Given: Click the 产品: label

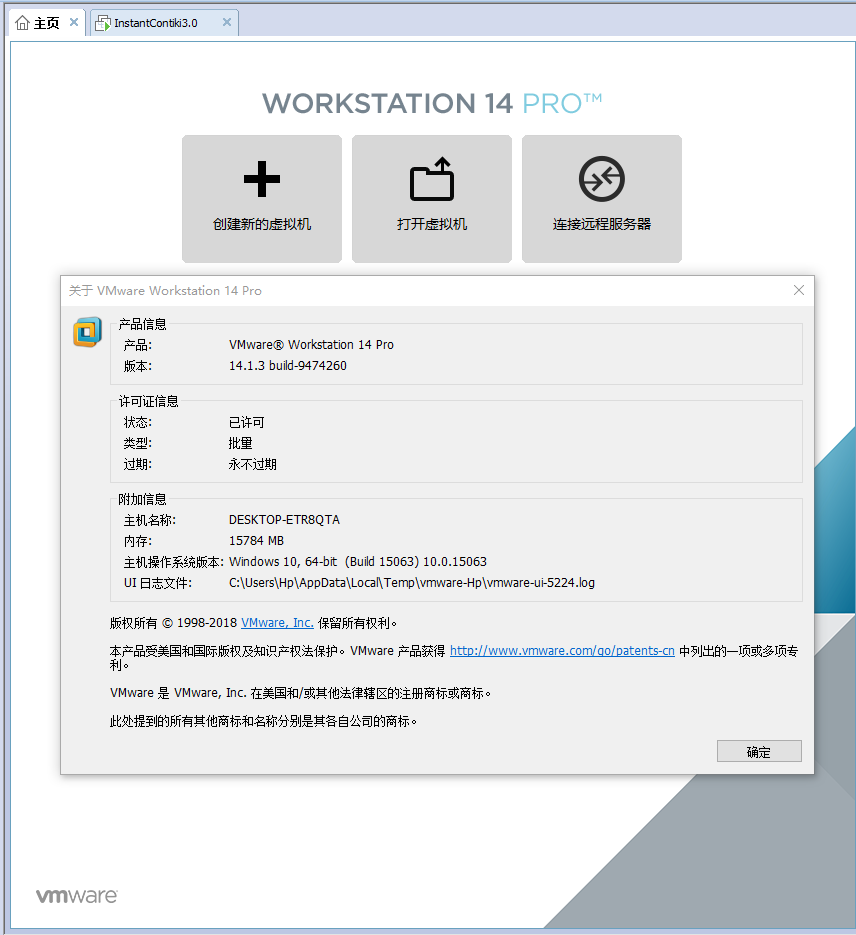Looking at the screenshot, I should (x=138, y=345).
